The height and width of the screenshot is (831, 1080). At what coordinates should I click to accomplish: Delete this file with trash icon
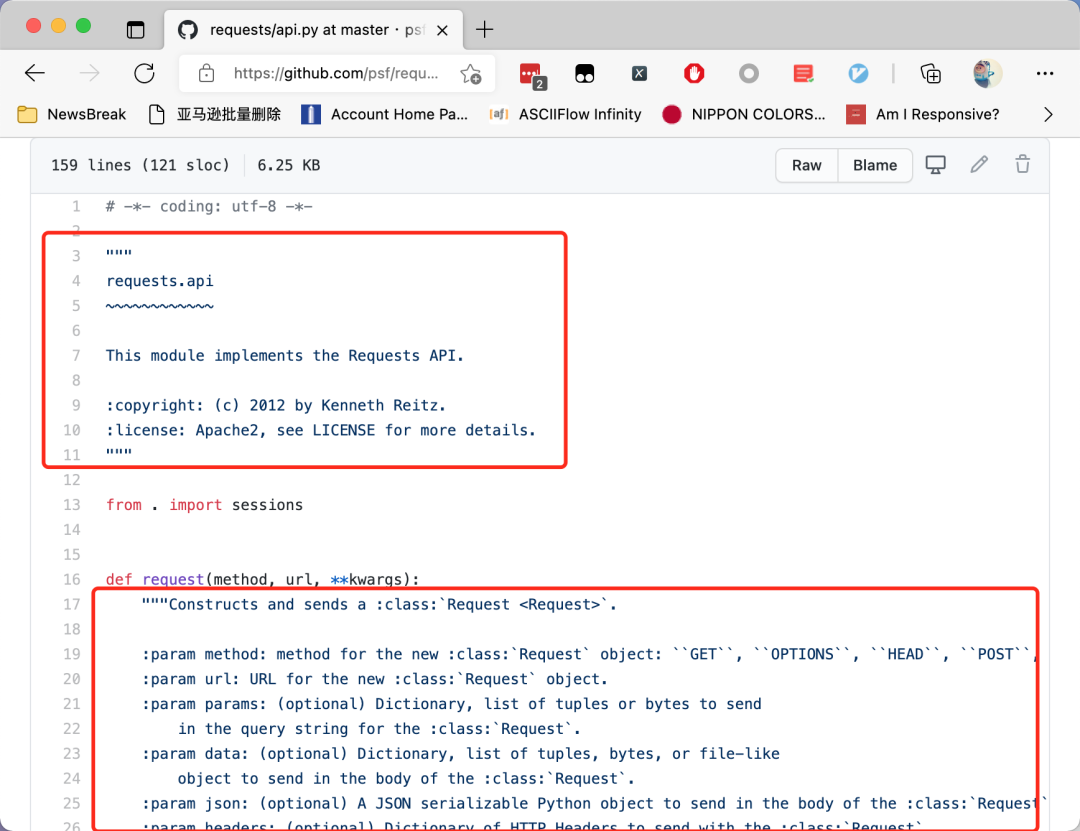click(x=1023, y=165)
